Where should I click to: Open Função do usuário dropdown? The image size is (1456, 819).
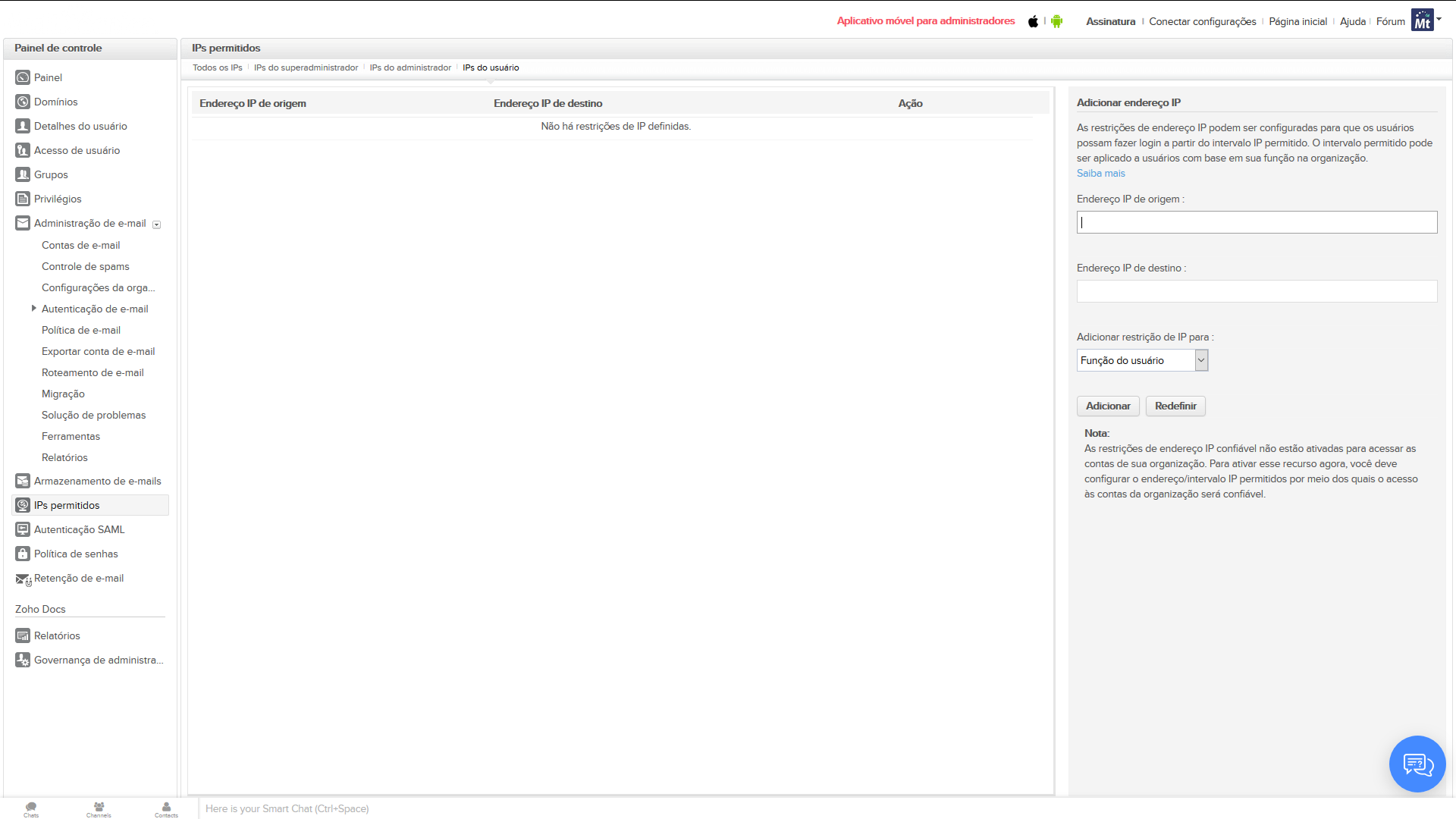click(1141, 360)
